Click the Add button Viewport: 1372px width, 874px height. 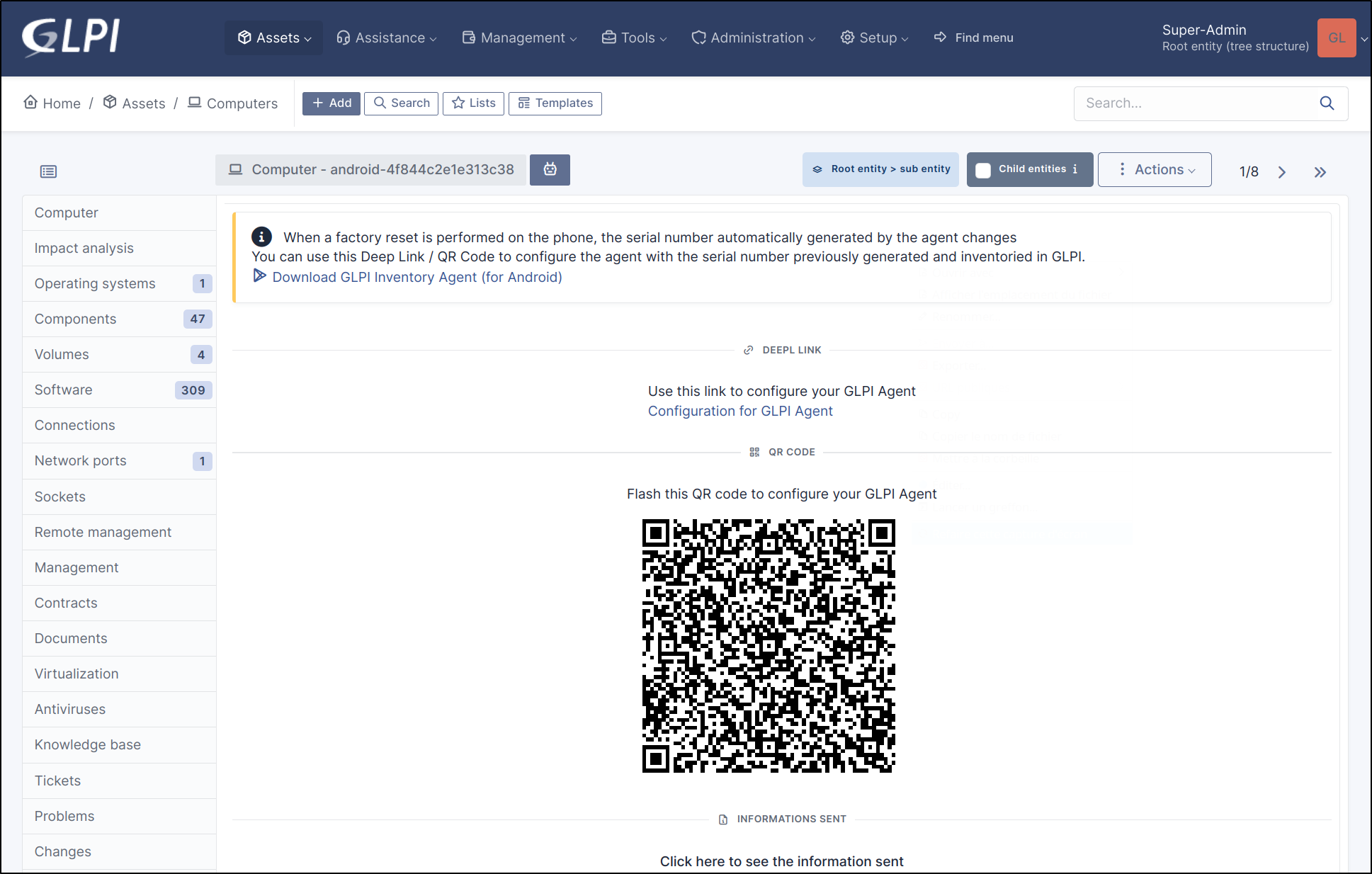coord(331,103)
